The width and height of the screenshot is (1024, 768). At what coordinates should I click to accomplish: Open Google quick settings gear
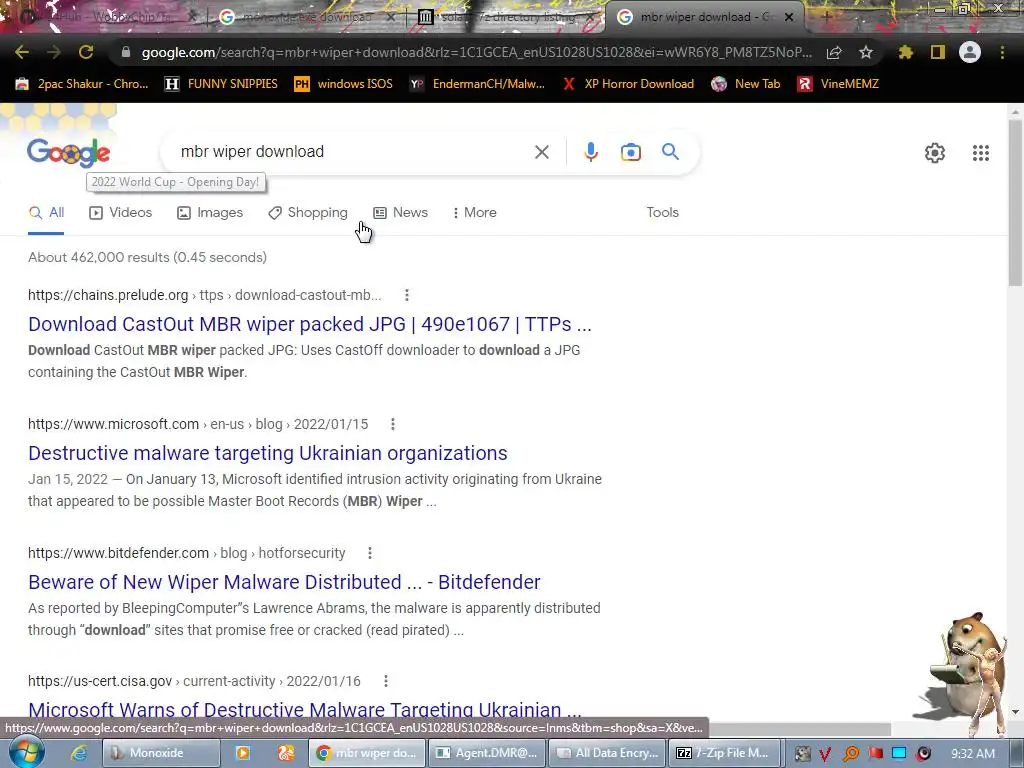tap(935, 153)
